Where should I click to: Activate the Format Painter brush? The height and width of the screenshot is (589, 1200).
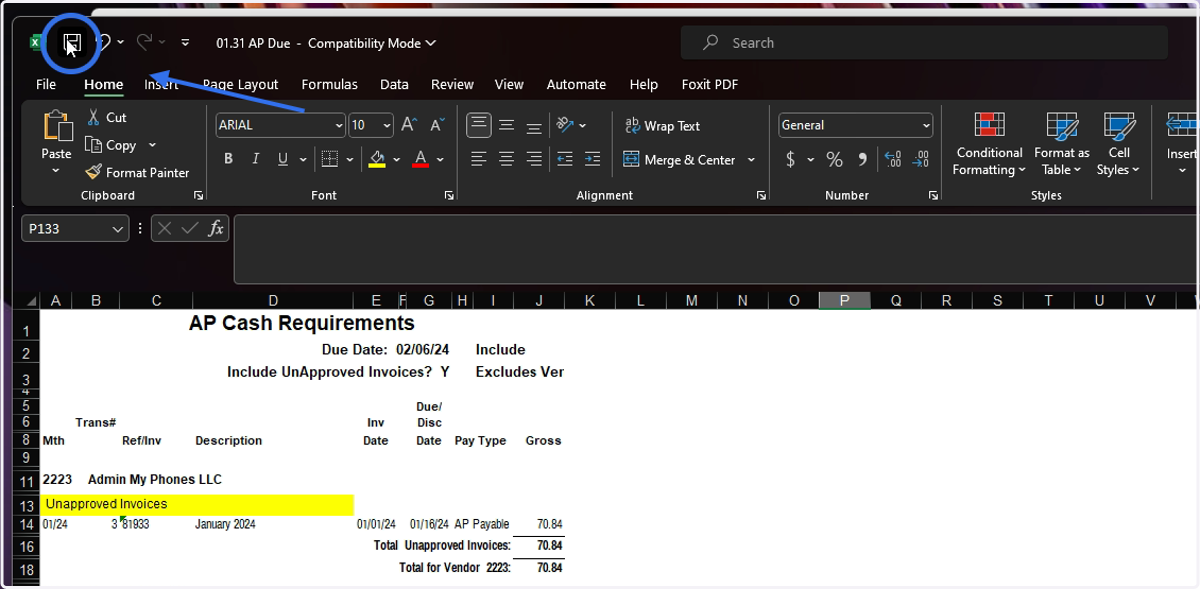tap(137, 172)
